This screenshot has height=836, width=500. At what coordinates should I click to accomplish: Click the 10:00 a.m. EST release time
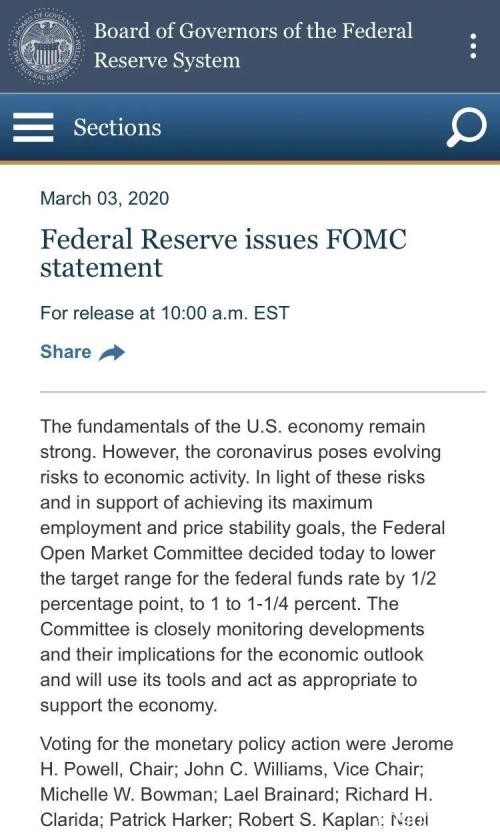[225, 312]
